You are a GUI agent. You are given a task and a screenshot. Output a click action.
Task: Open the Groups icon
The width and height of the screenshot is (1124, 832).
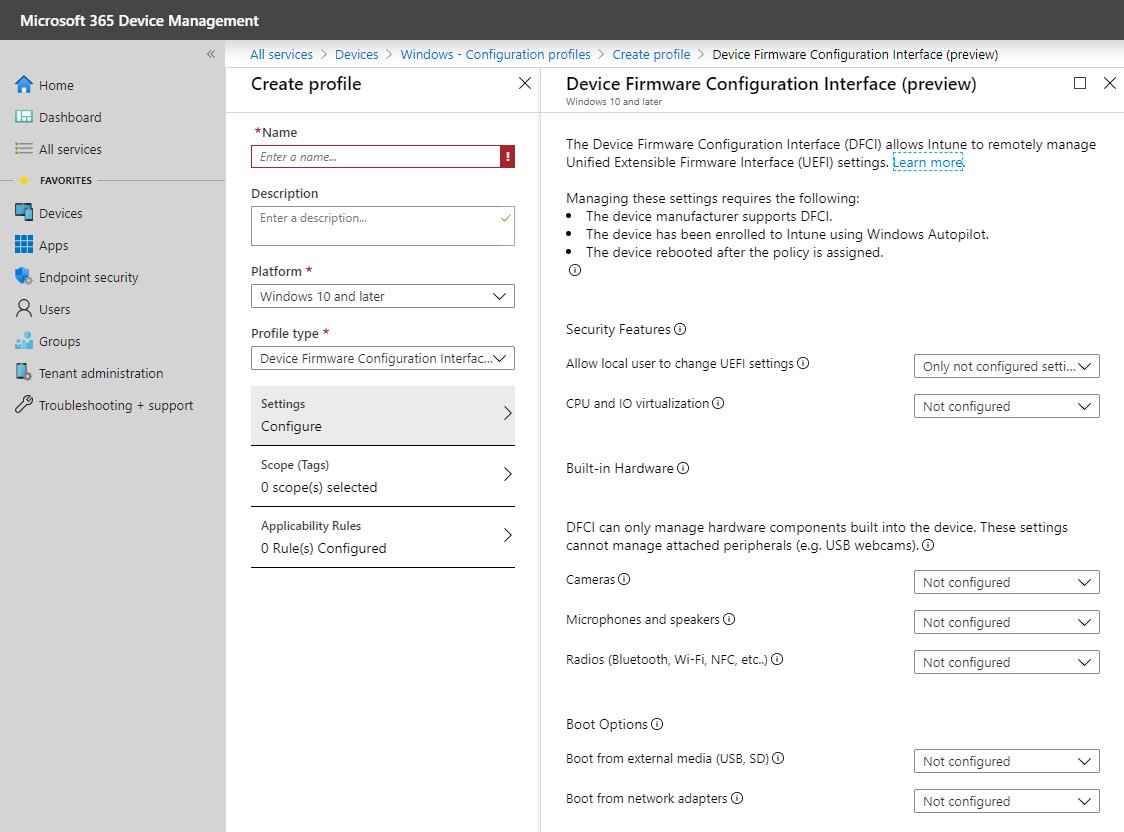24,340
